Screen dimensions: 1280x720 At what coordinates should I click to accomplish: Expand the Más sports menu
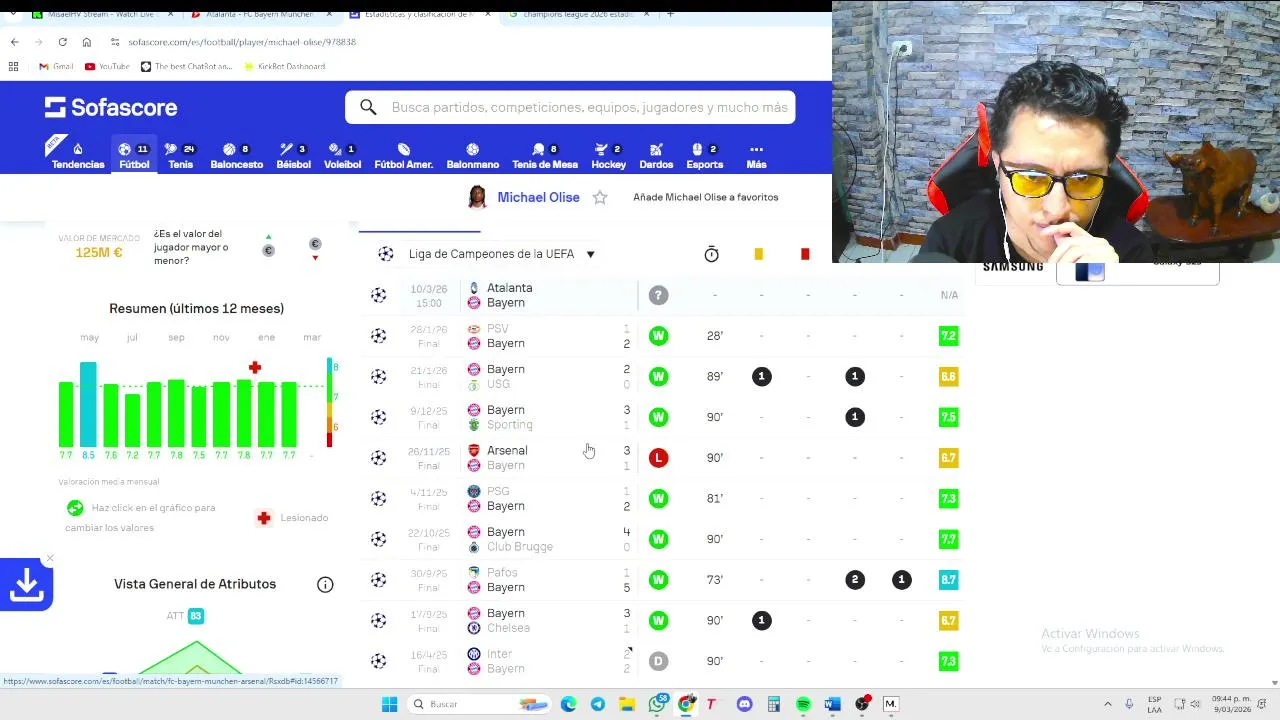click(756, 155)
